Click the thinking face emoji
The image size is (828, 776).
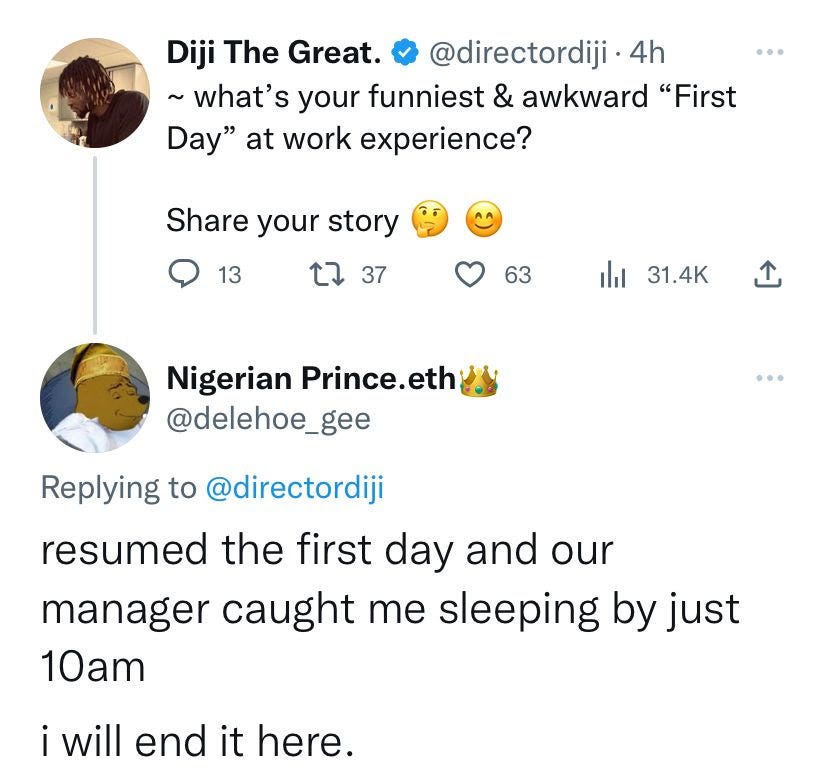431,219
